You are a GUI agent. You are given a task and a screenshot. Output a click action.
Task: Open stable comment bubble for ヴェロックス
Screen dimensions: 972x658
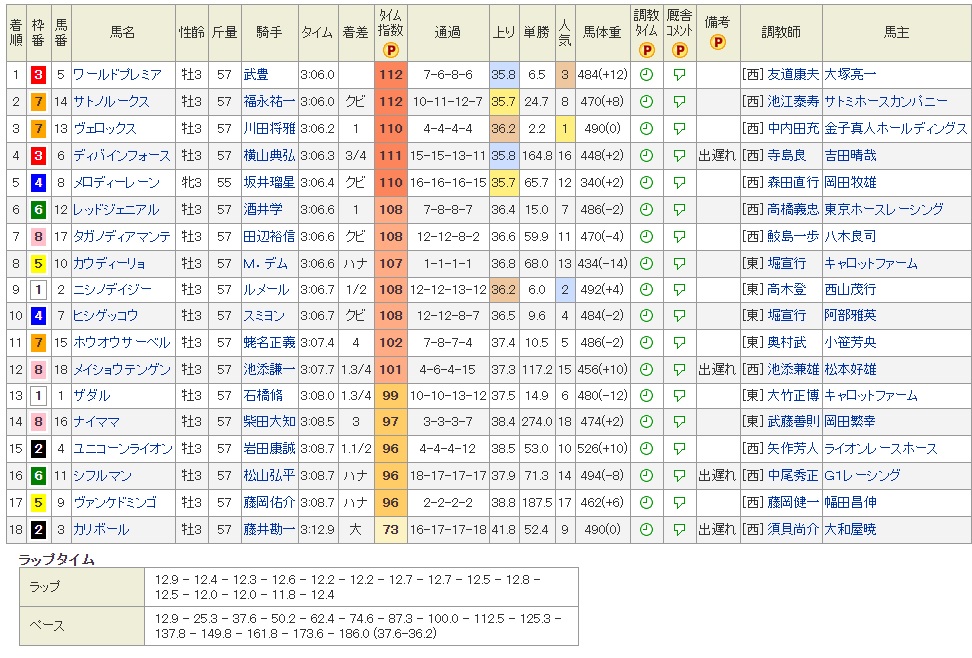[x=679, y=128]
